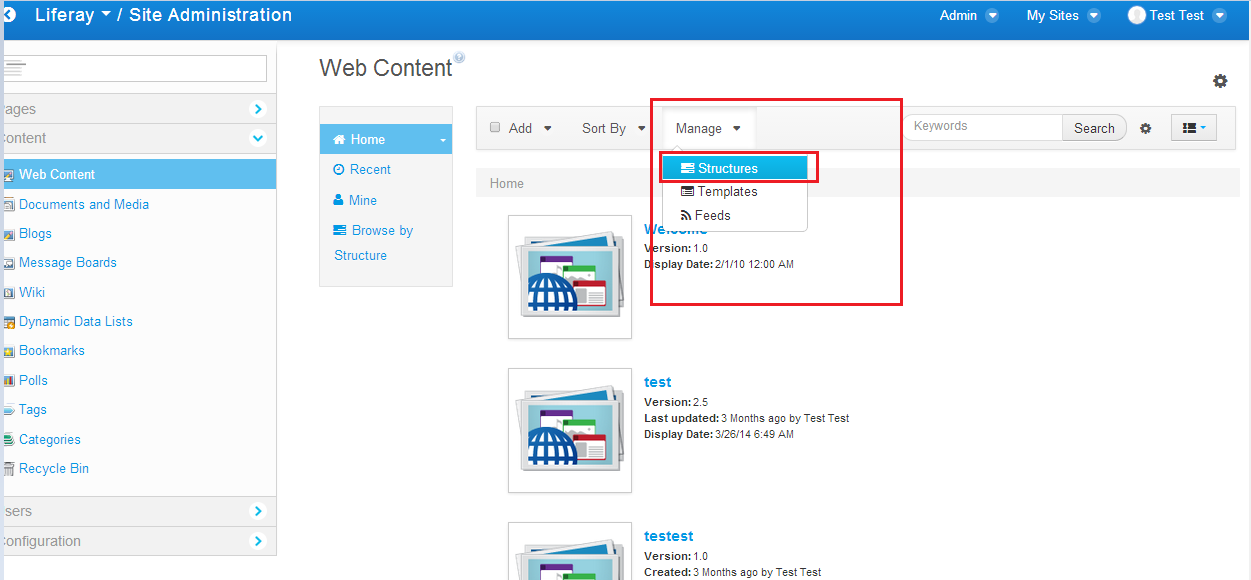Open the web content article named test

click(657, 381)
